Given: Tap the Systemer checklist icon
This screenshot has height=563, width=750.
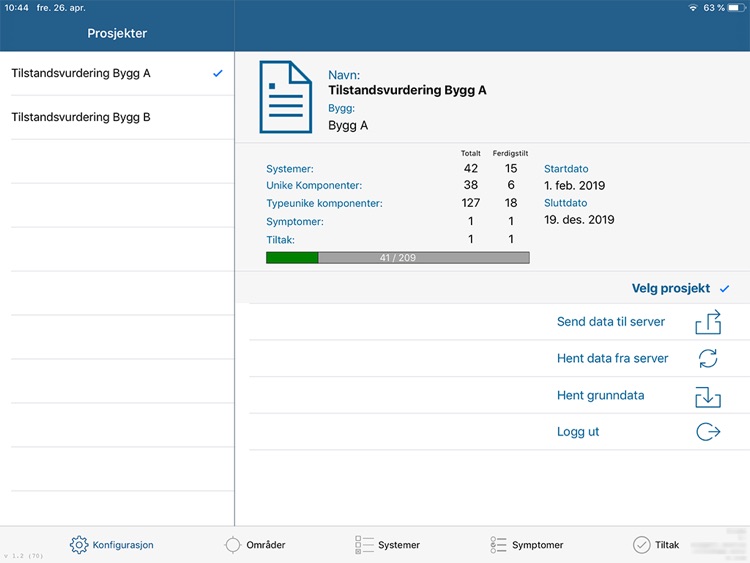Looking at the screenshot, I should 364,545.
